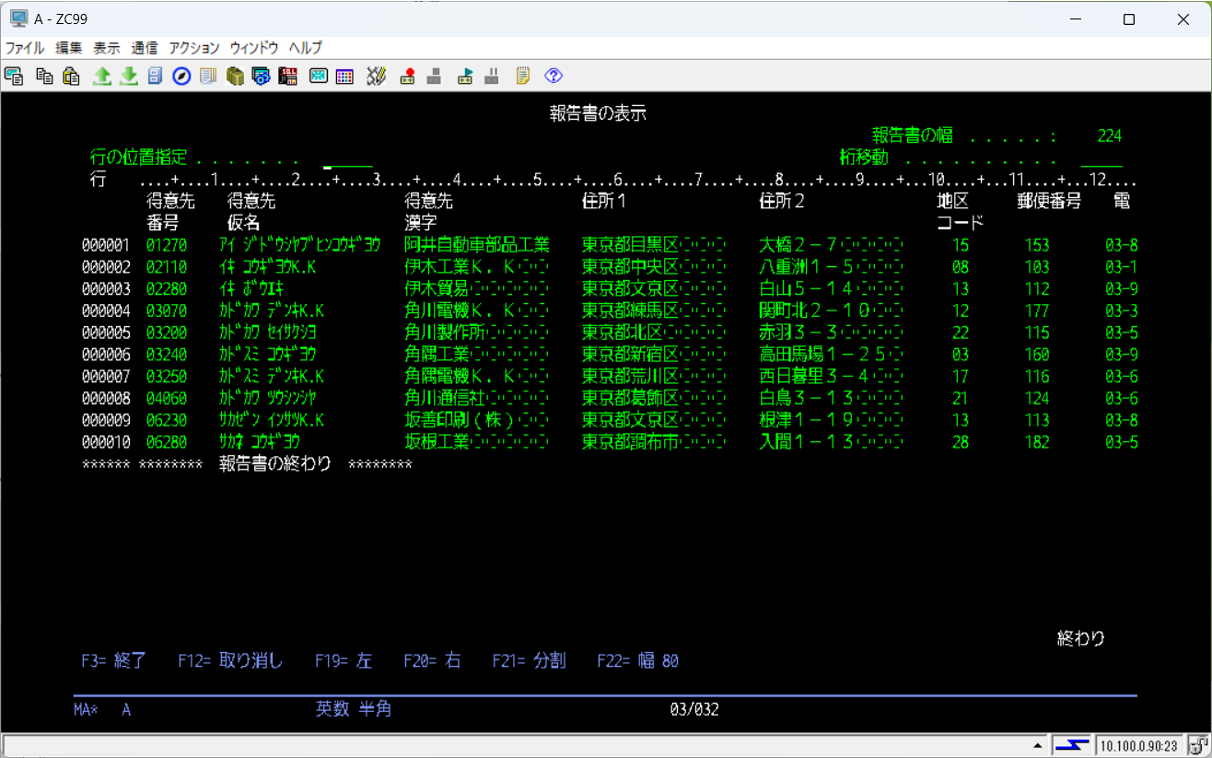Click address 東京都目黒区
The height and width of the screenshot is (758, 1212).
[x=630, y=245]
